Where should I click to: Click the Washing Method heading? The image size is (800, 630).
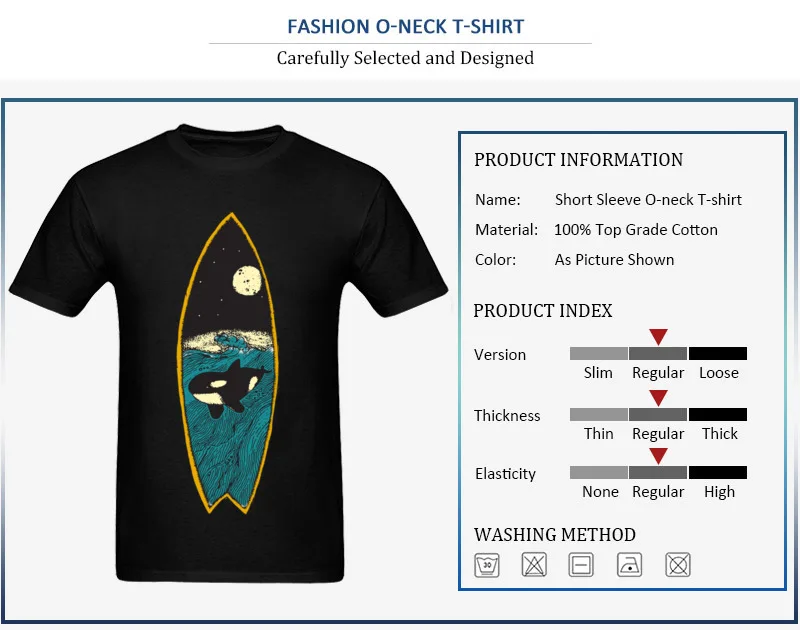[555, 535]
